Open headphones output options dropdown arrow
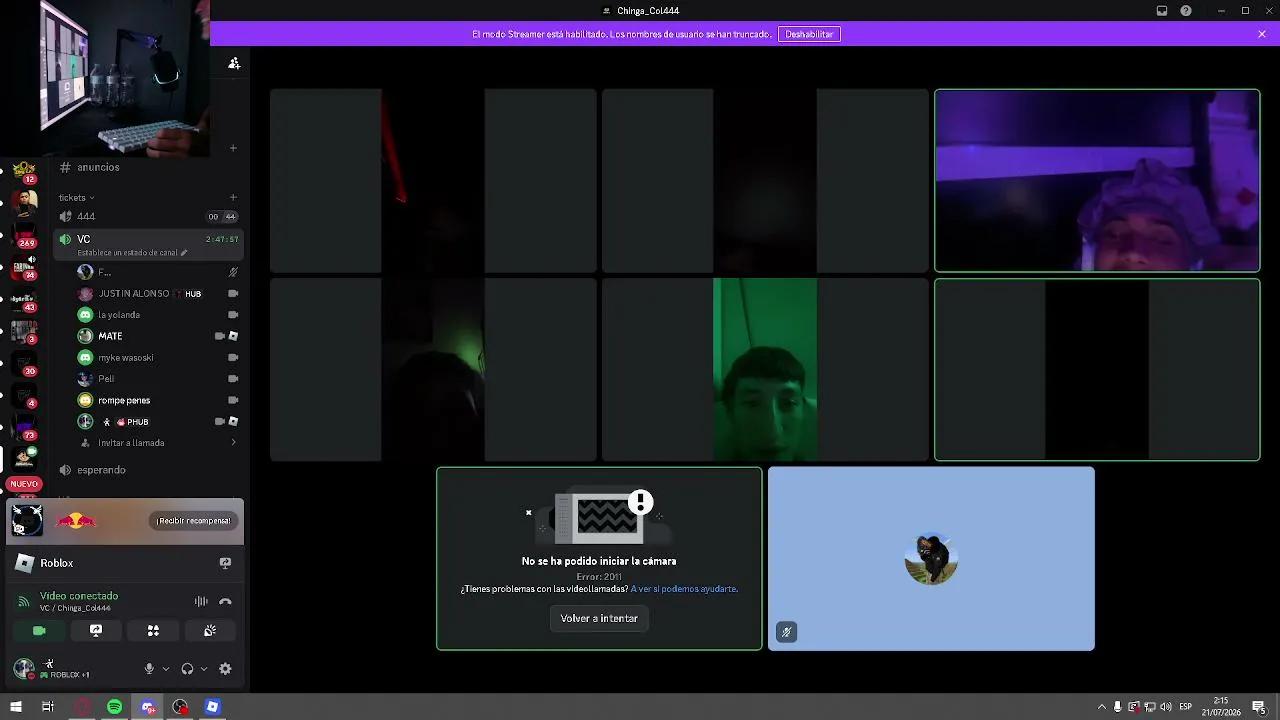The image size is (1280, 720). click(x=203, y=669)
